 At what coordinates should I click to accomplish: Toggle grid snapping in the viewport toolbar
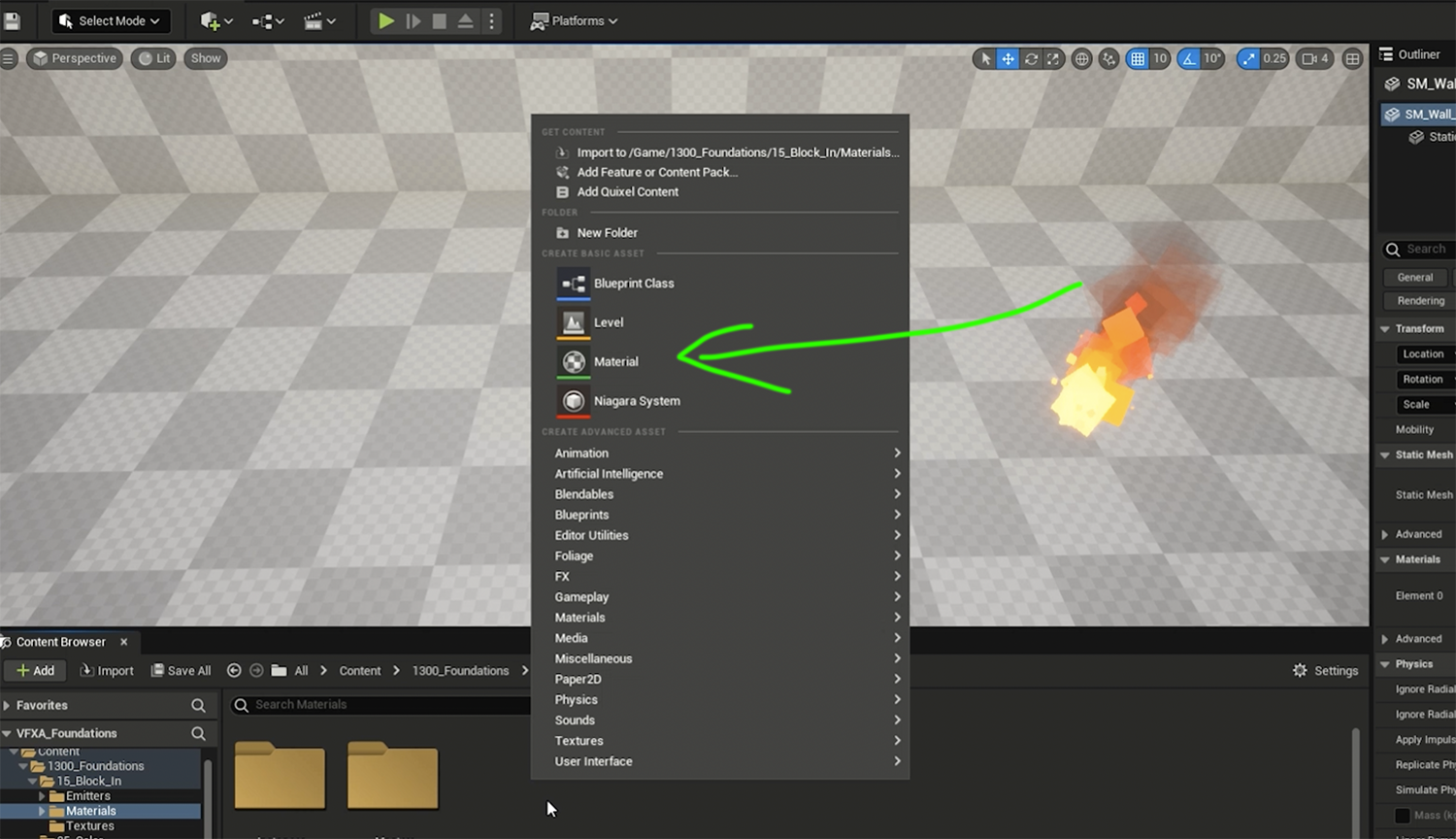click(1138, 59)
